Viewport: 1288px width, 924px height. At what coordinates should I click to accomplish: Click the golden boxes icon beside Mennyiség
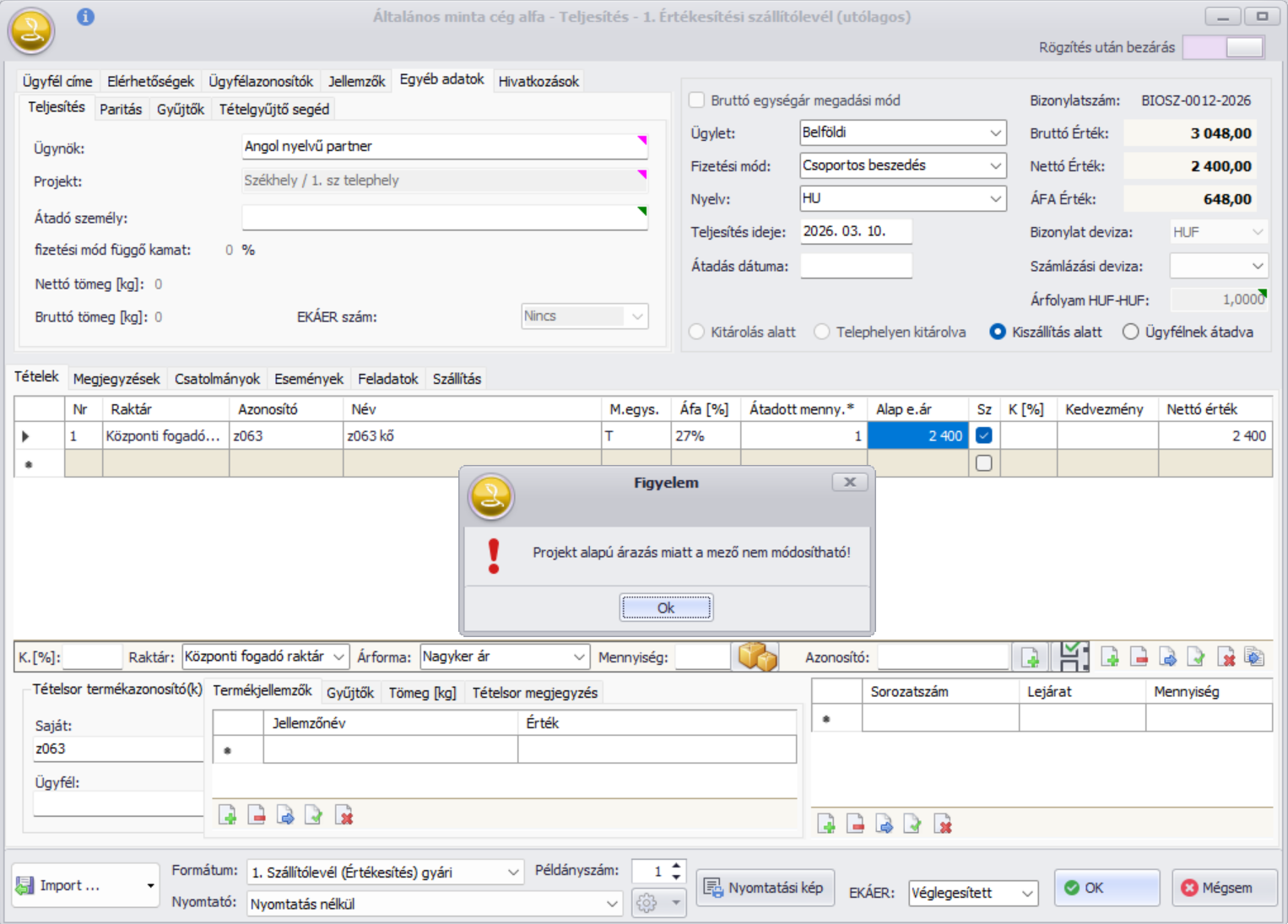pyautogui.click(x=757, y=657)
